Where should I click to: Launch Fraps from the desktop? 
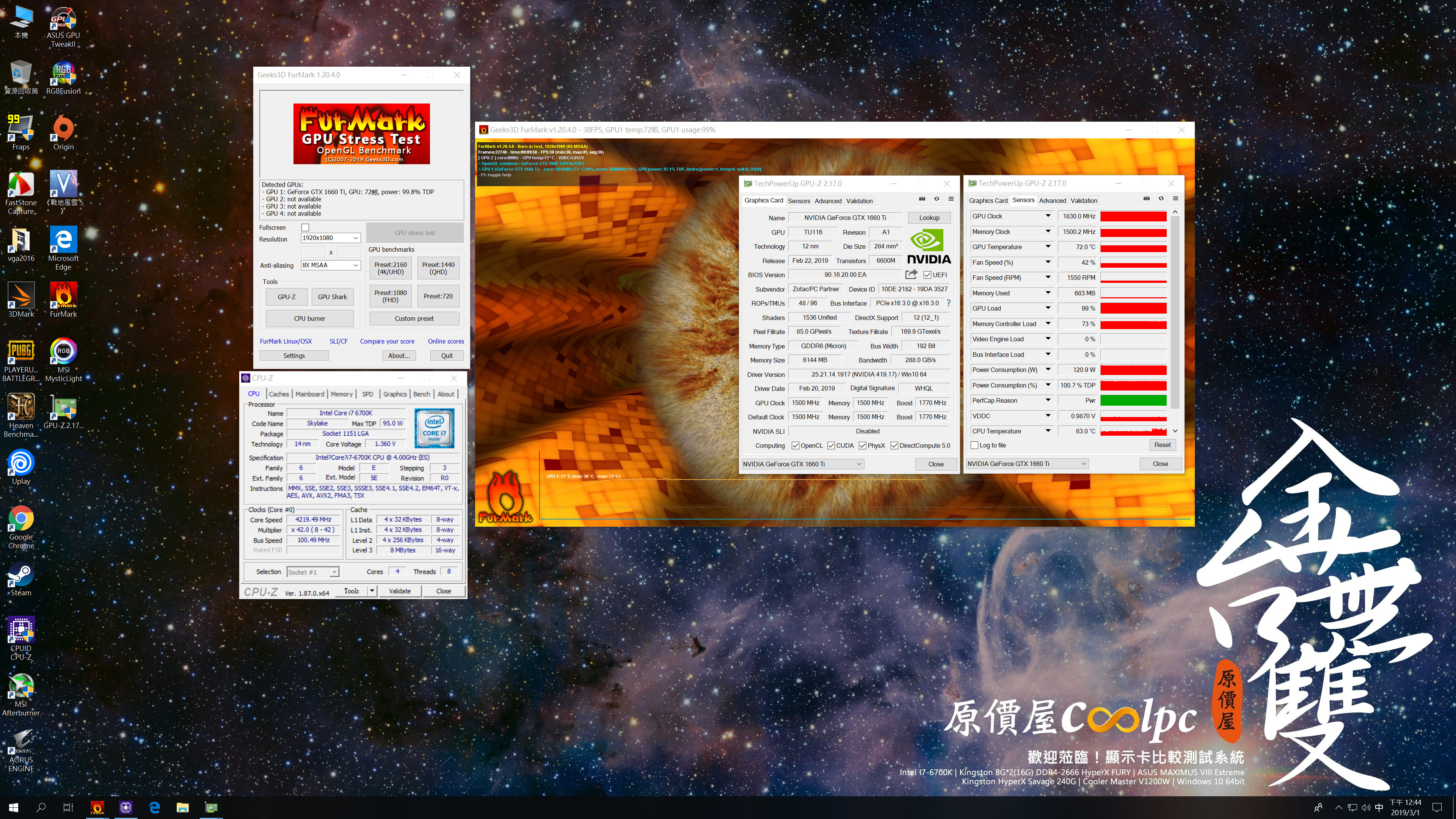(x=21, y=133)
